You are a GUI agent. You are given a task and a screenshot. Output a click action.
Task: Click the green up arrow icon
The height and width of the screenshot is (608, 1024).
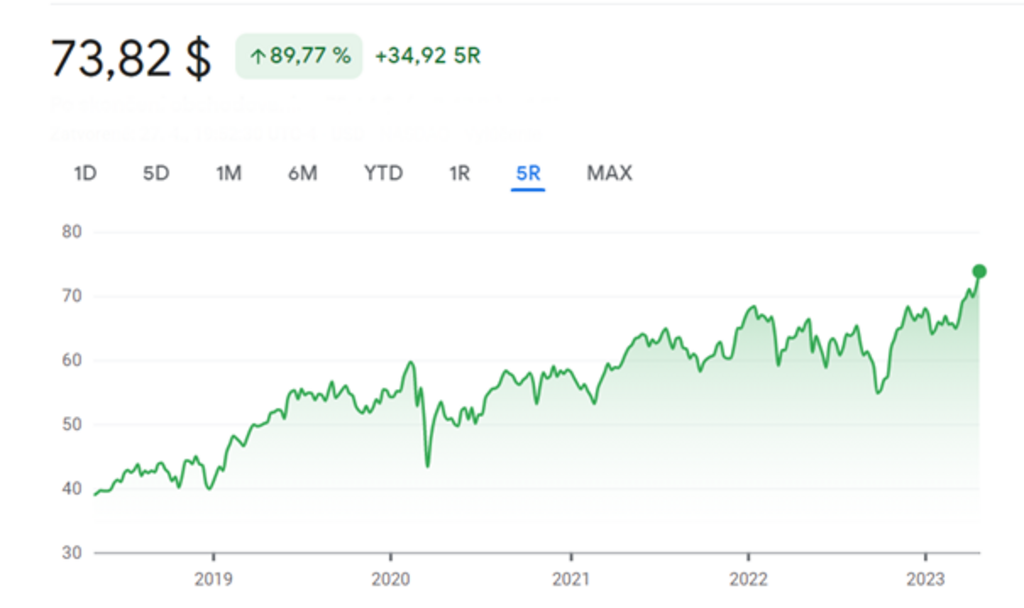pyautogui.click(x=257, y=57)
